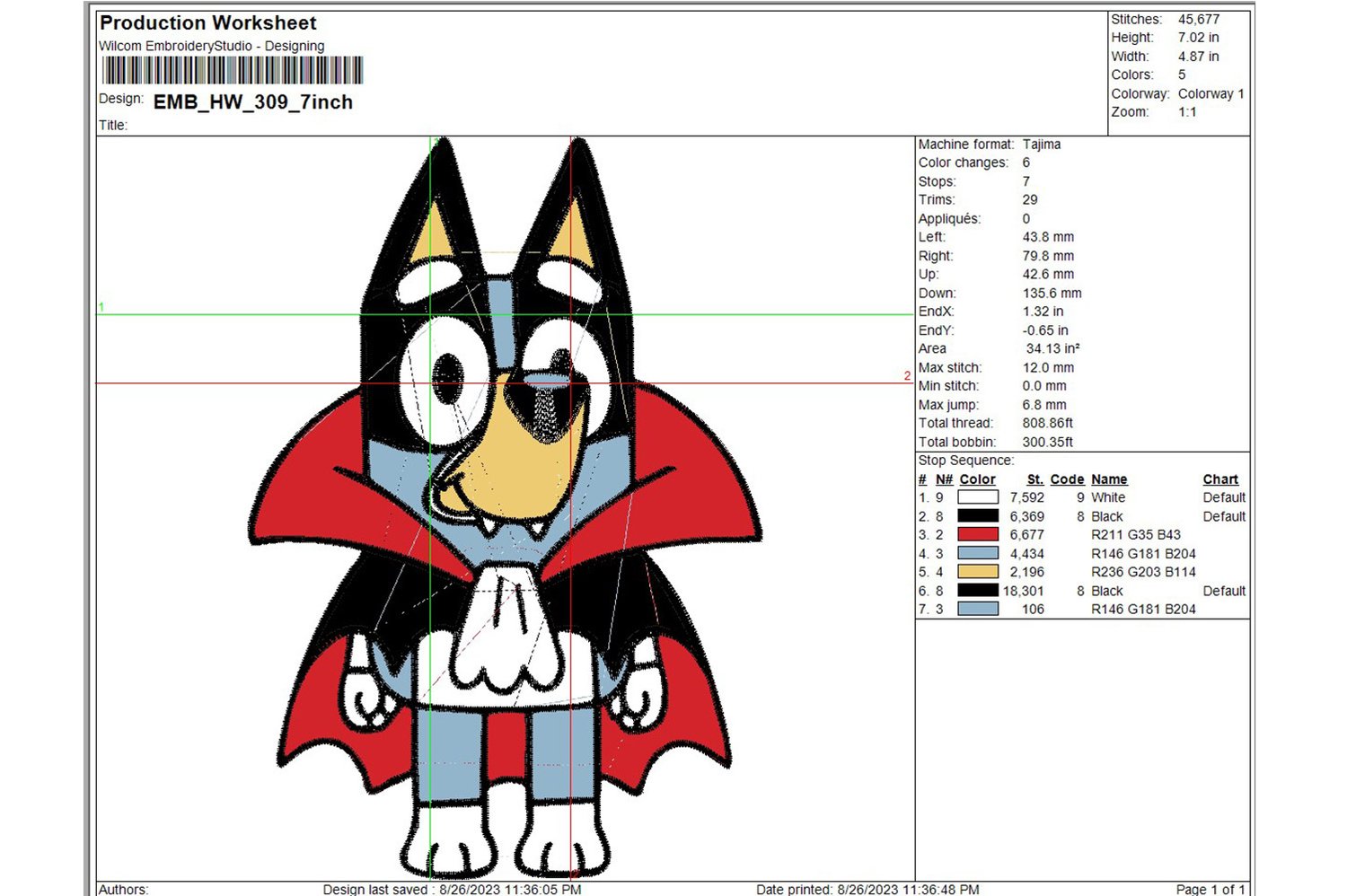
Task: Click the "Production Worksheet" heading
Action: coord(208,23)
